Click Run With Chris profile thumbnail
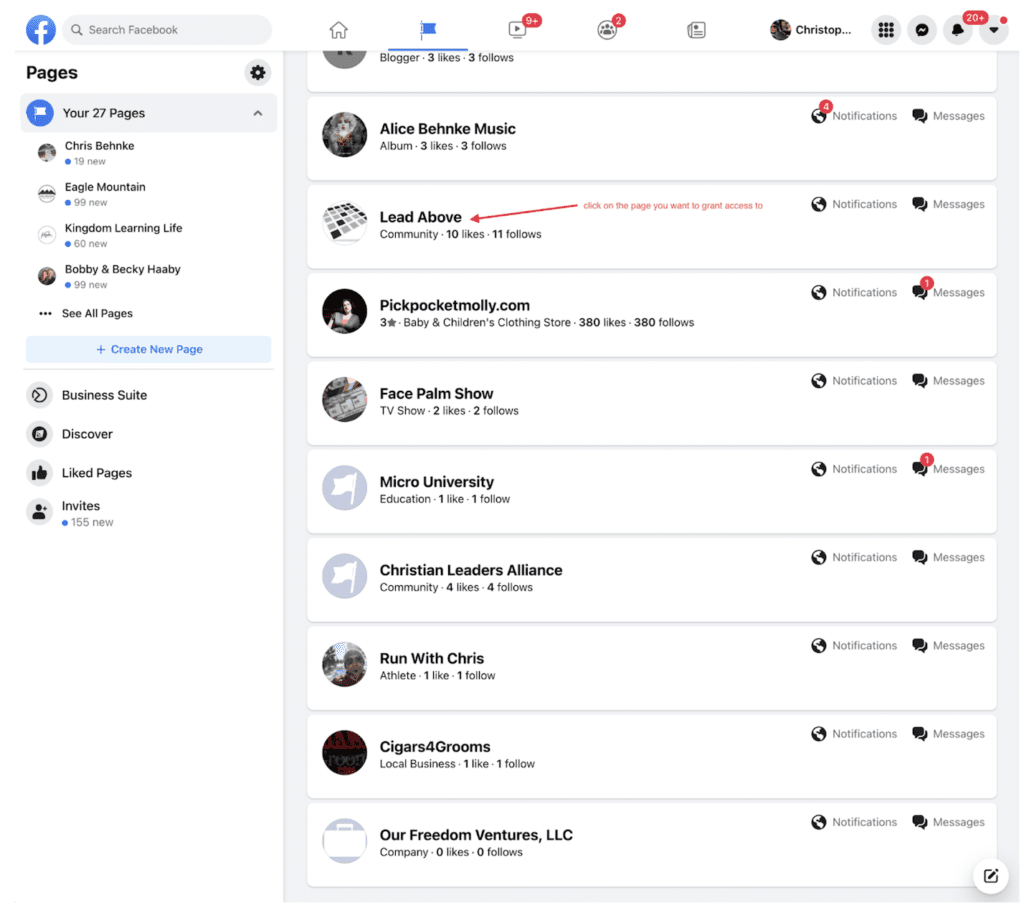 tap(344, 663)
